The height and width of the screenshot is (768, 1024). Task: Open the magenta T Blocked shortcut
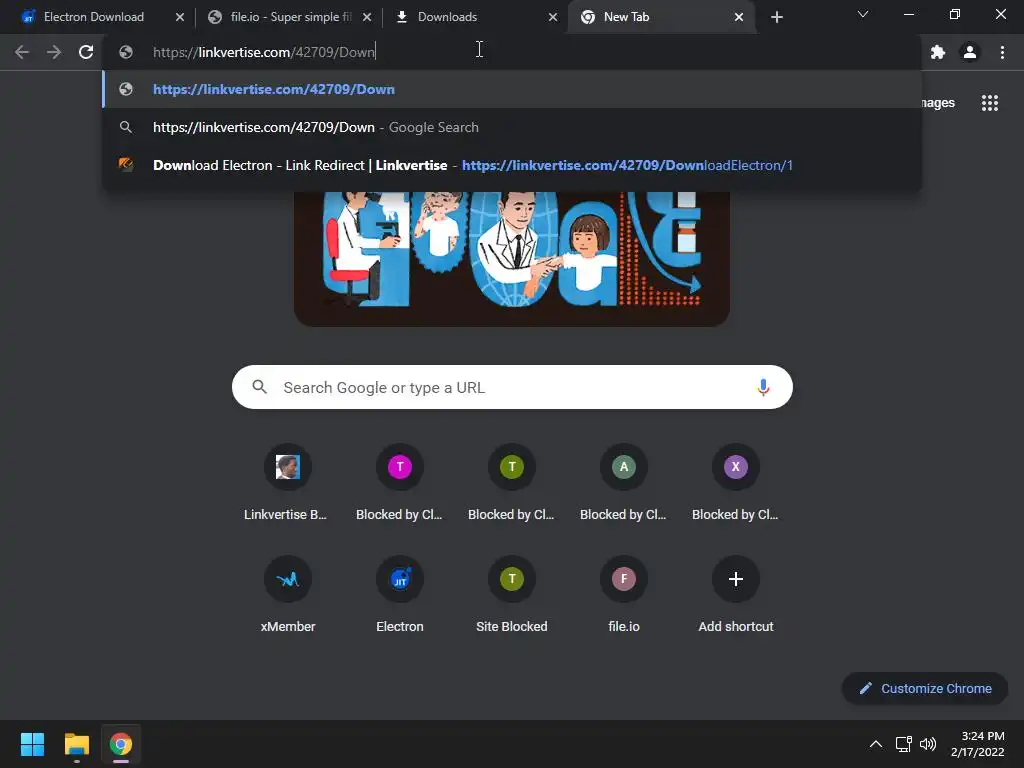click(x=400, y=483)
